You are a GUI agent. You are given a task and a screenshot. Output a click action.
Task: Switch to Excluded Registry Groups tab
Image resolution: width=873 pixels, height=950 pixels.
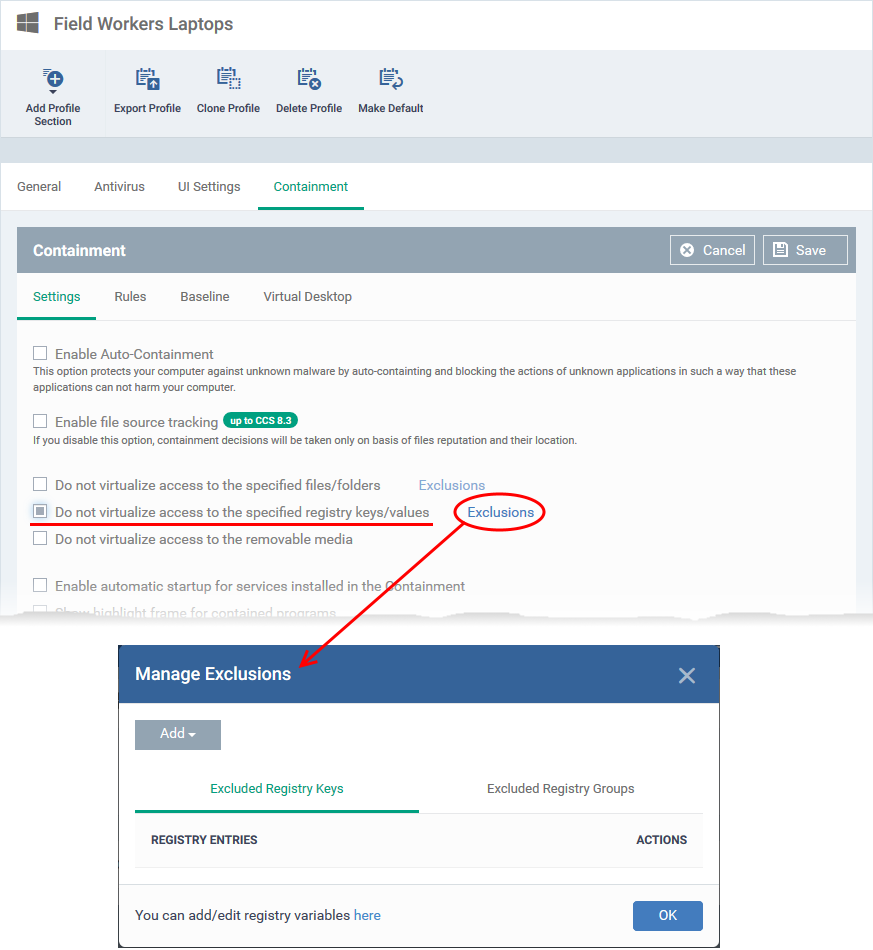click(x=560, y=788)
